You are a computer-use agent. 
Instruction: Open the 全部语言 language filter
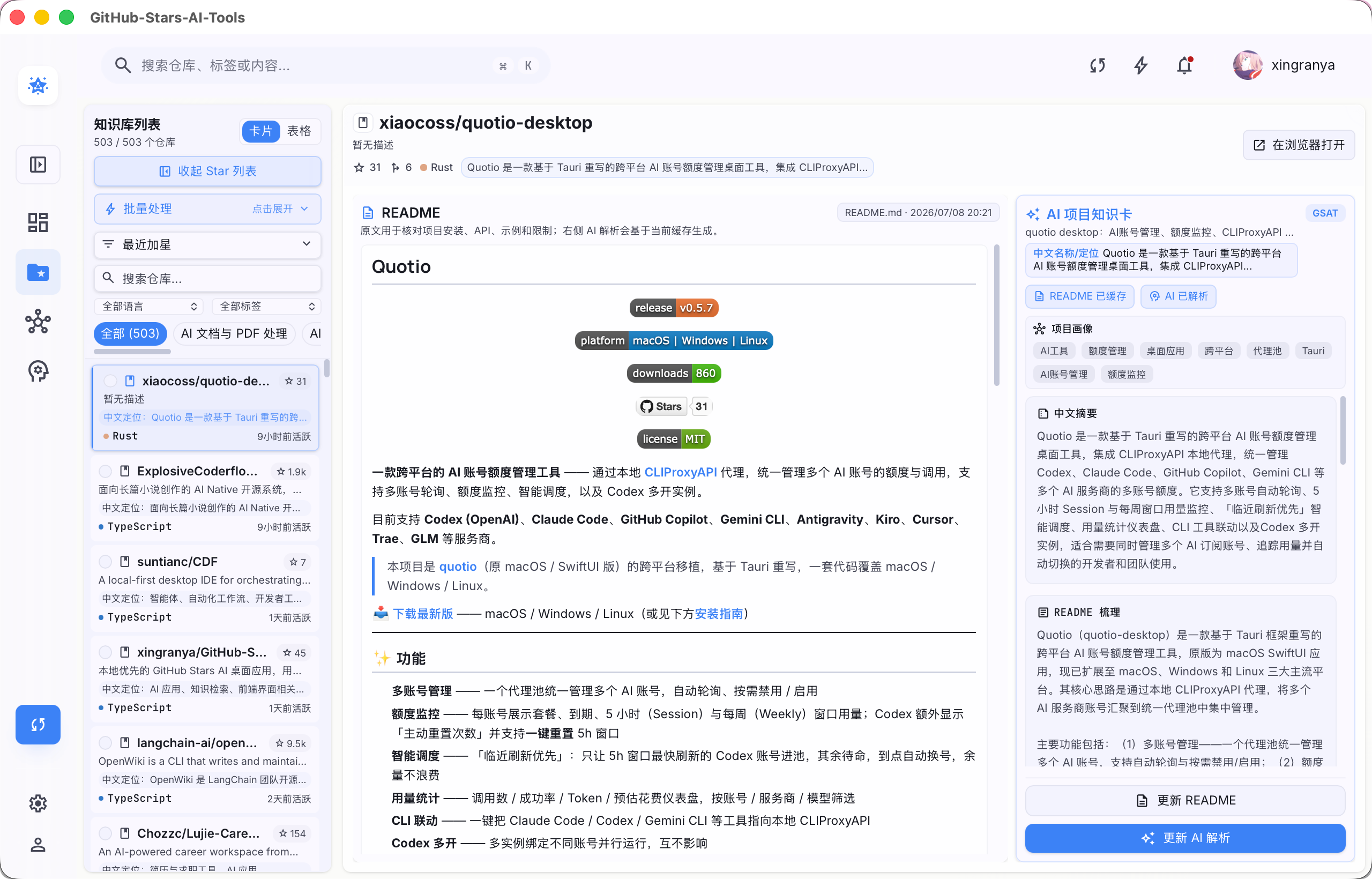(150, 307)
